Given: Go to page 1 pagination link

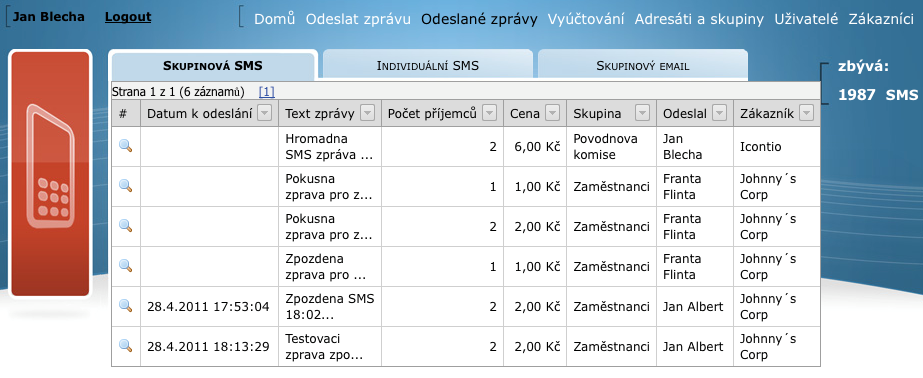Looking at the screenshot, I should tap(267, 92).
